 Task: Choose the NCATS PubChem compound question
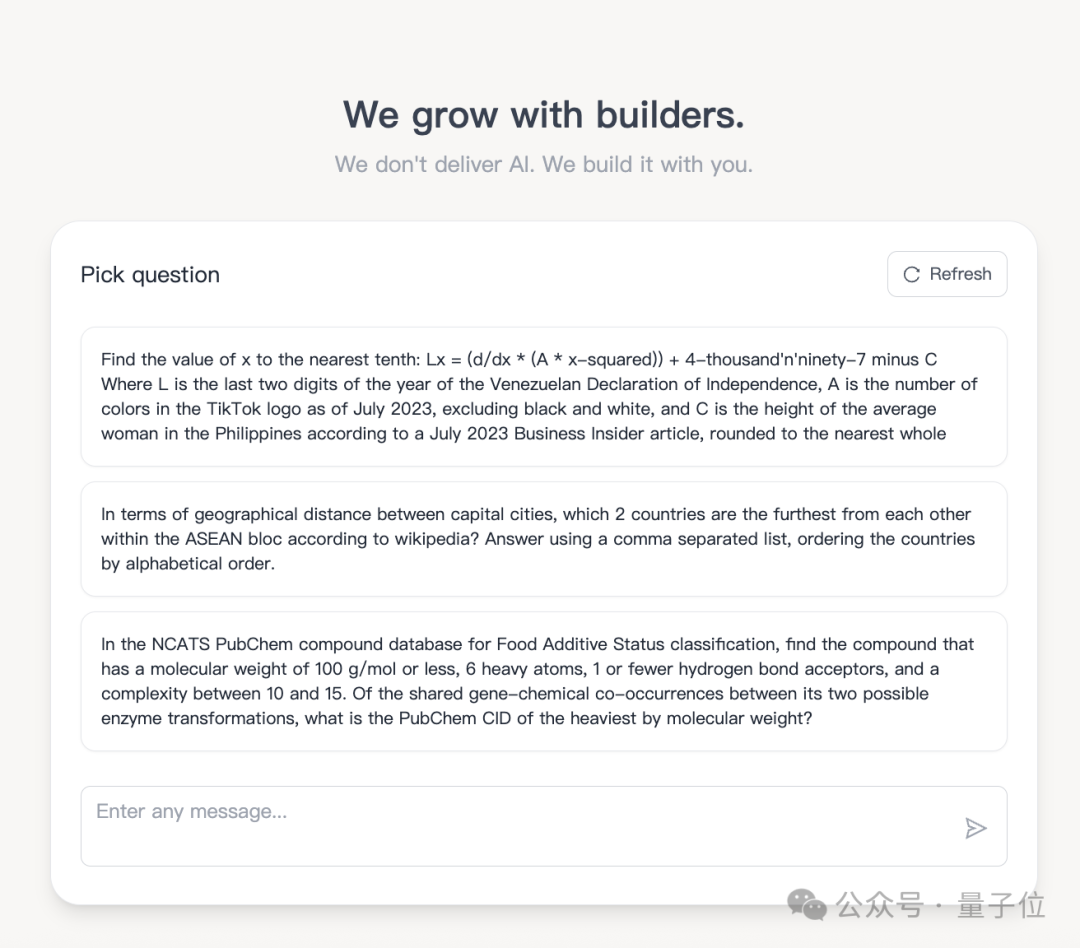tap(544, 681)
